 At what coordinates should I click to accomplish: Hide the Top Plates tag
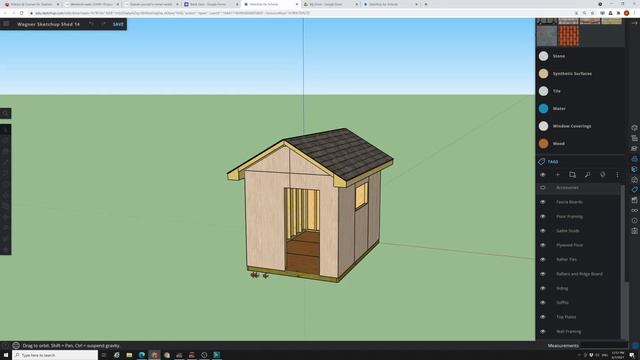click(x=543, y=317)
